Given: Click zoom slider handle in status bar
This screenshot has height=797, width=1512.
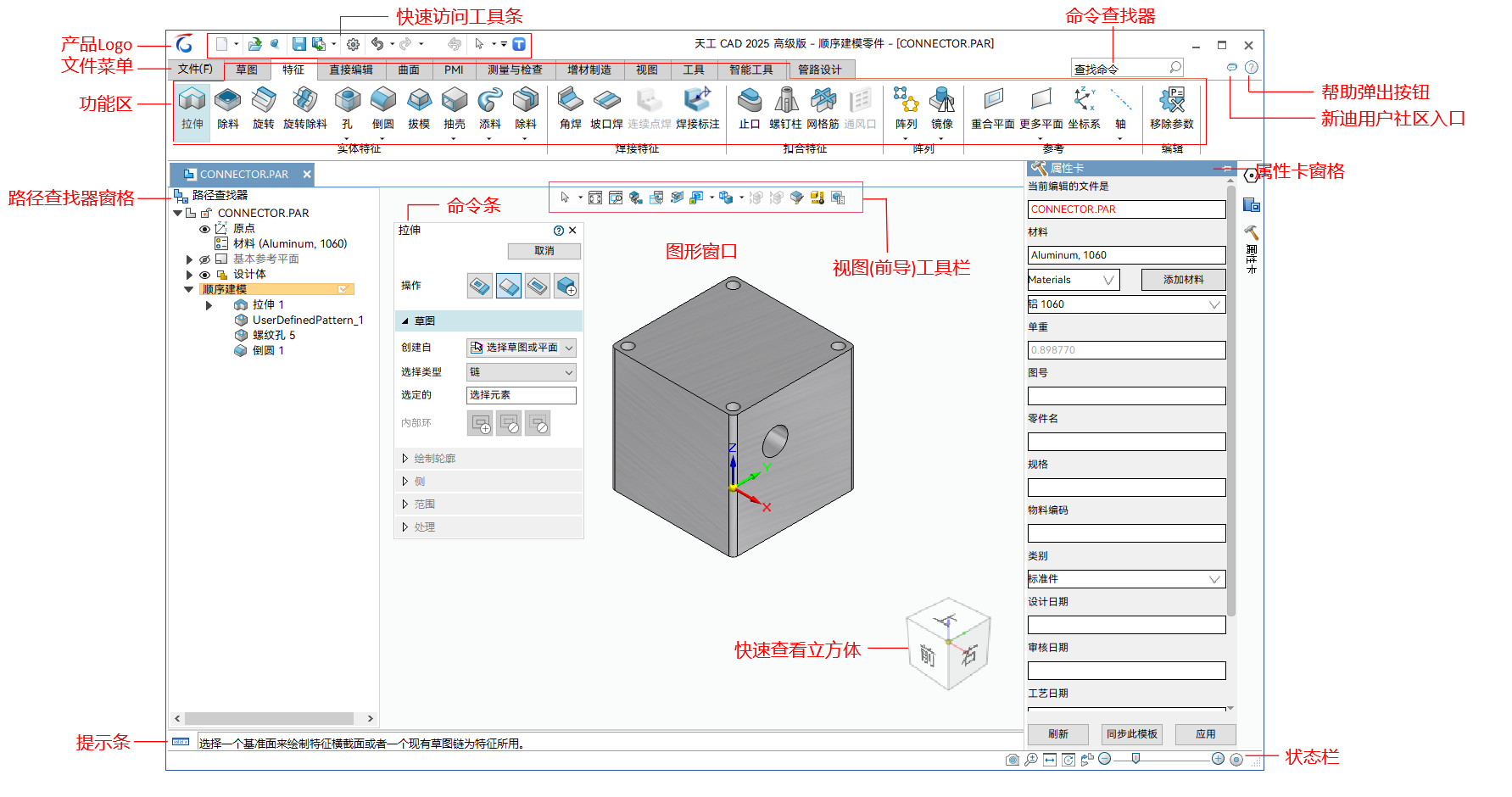Looking at the screenshot, I should coord(1135,759).
